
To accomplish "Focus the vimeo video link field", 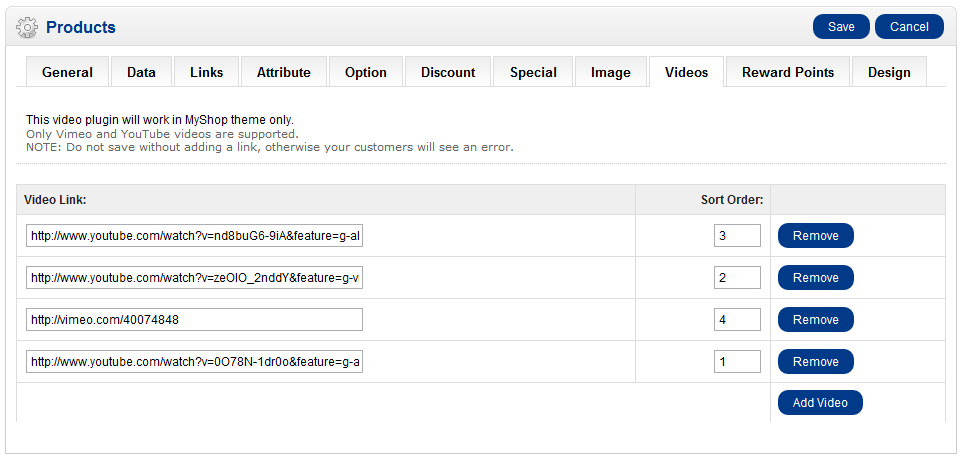I will [194, 320].
